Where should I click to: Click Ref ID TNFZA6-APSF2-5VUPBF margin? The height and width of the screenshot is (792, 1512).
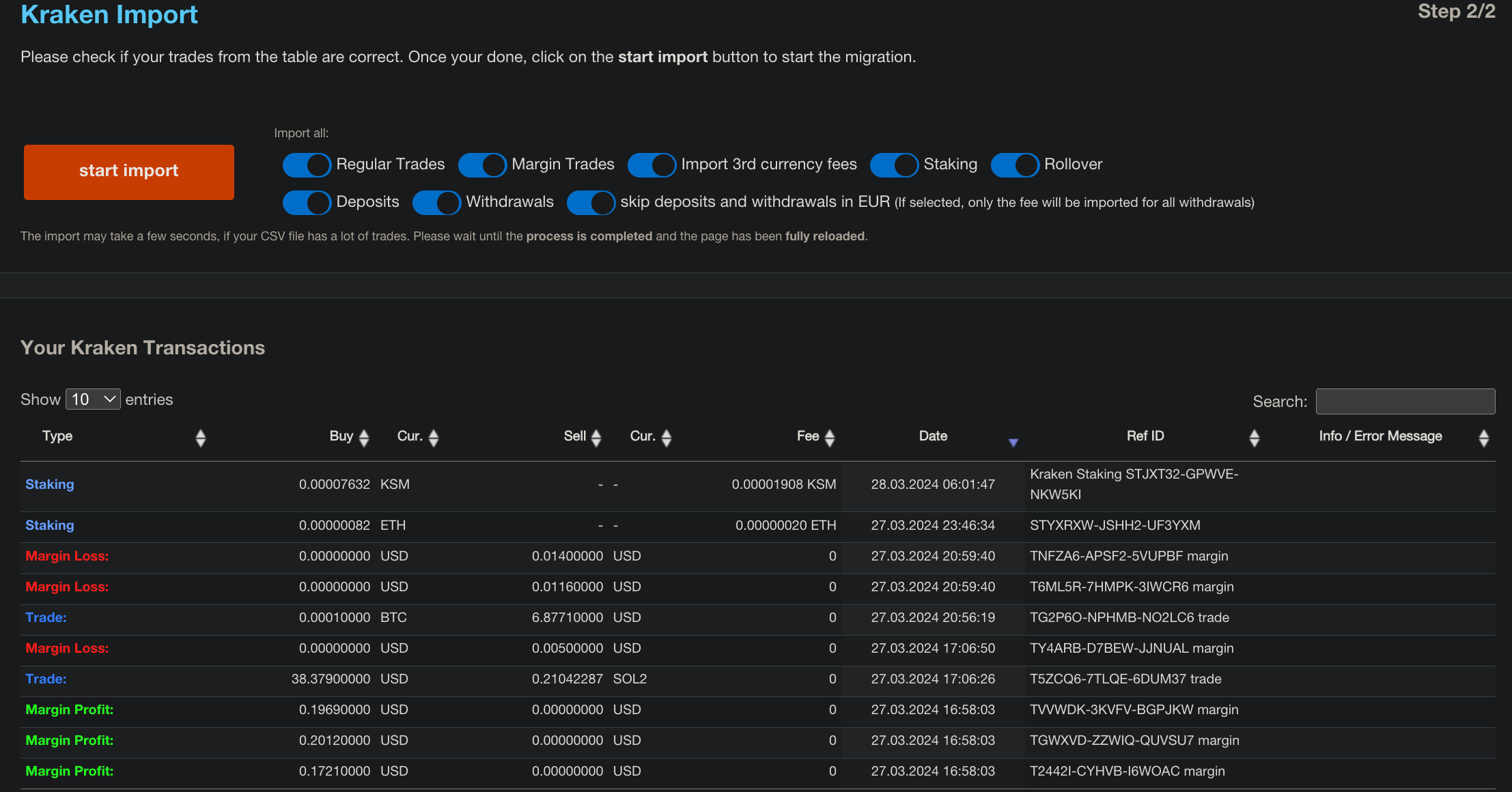pyautogui.click(x=1129, y=556)
